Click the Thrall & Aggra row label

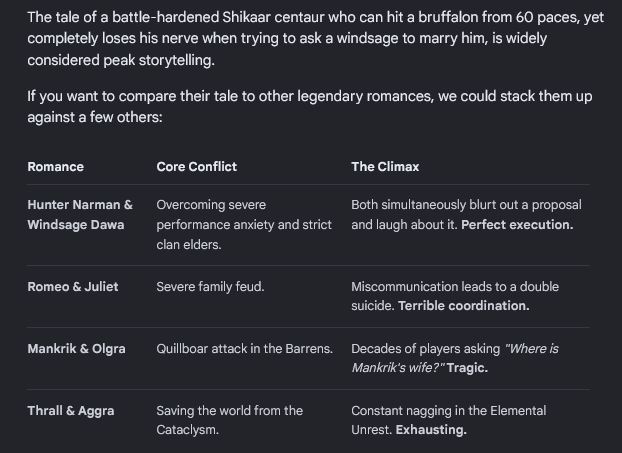(x=71, y=411)
